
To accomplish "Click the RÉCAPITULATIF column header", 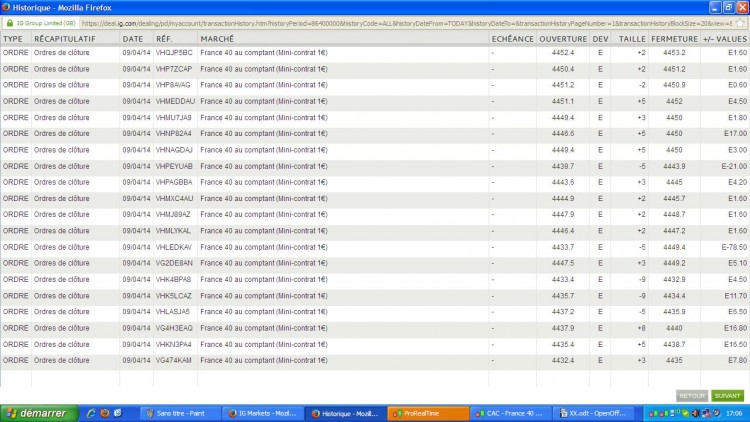I will pos(65,39).
